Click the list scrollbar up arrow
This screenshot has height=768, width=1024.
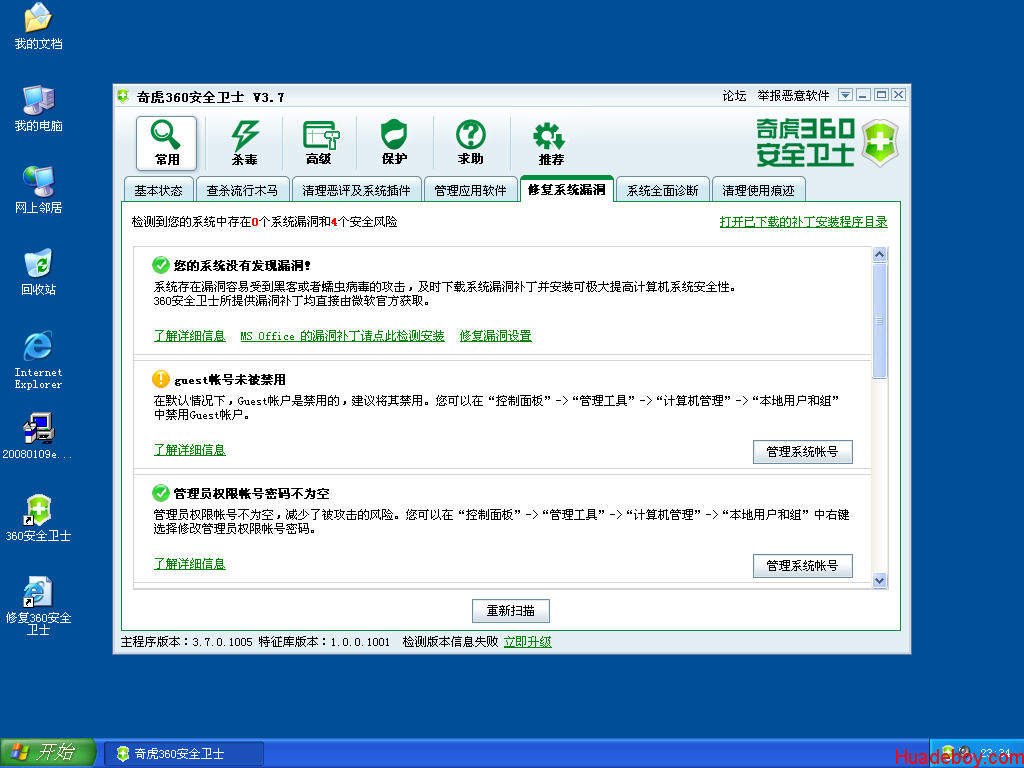tap(880, 255)
